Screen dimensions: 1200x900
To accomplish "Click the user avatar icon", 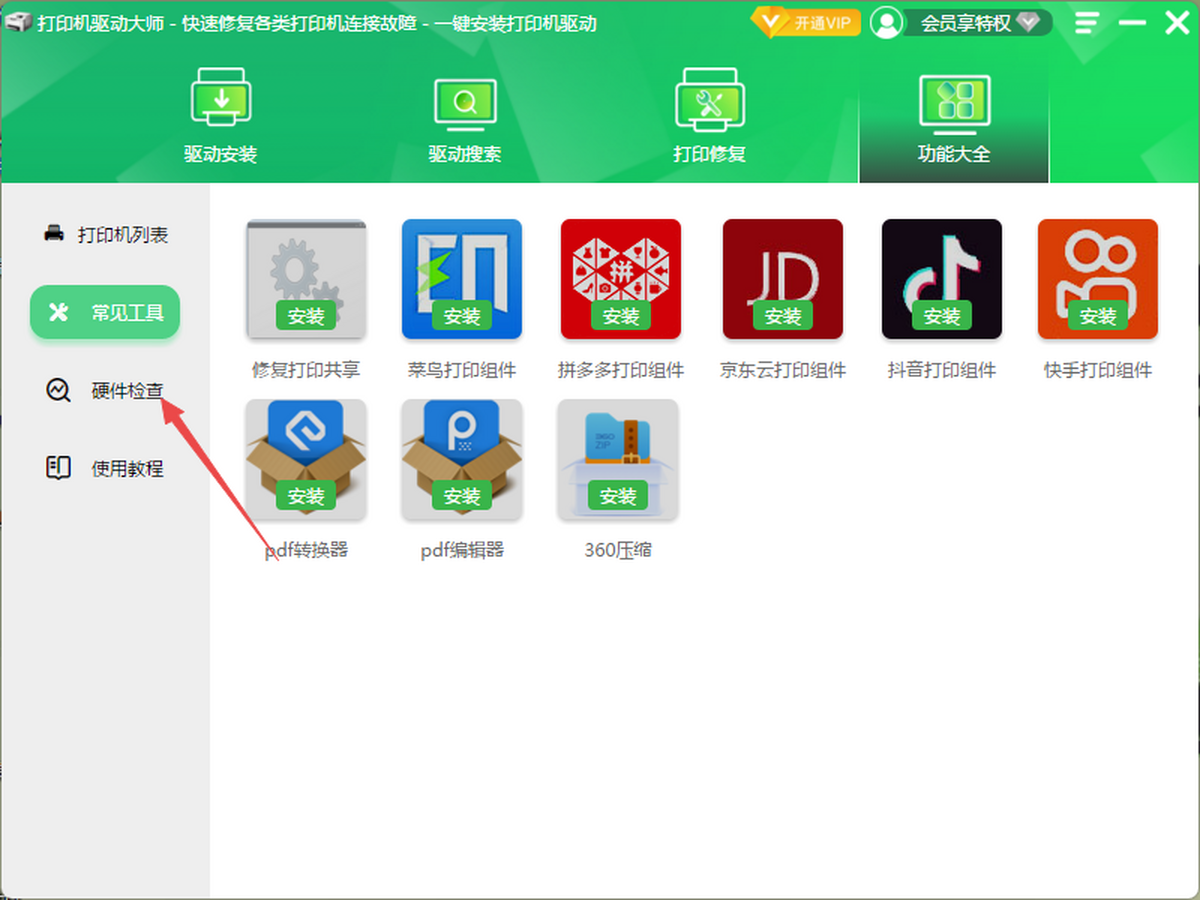I will click(x=886, y=22).
